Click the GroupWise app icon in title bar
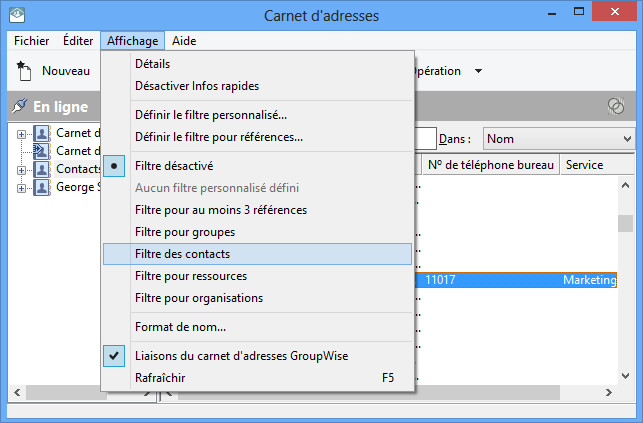This screenshot has width=643, height=423. [x=17, y=15]
